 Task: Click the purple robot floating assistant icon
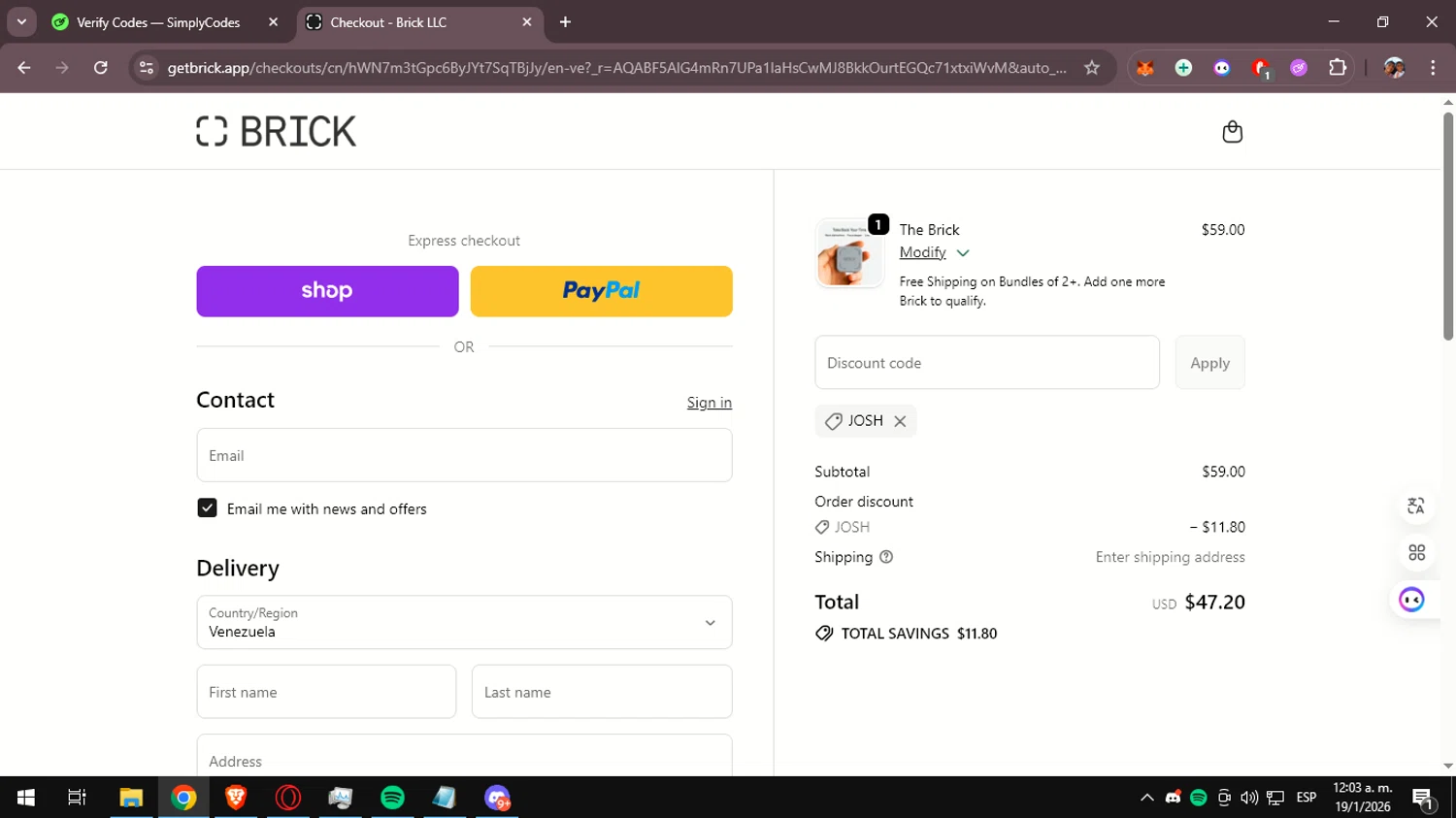(1411, 600)
